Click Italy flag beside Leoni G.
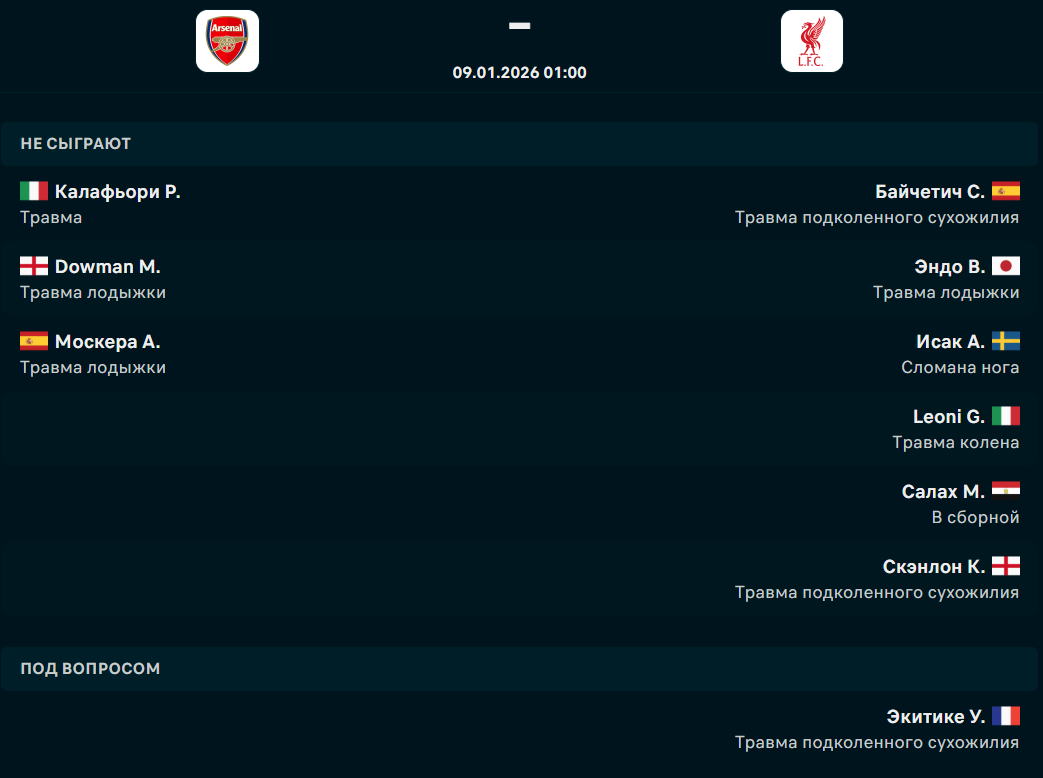Screen dimensions: 1043x778 (1005, 416)
